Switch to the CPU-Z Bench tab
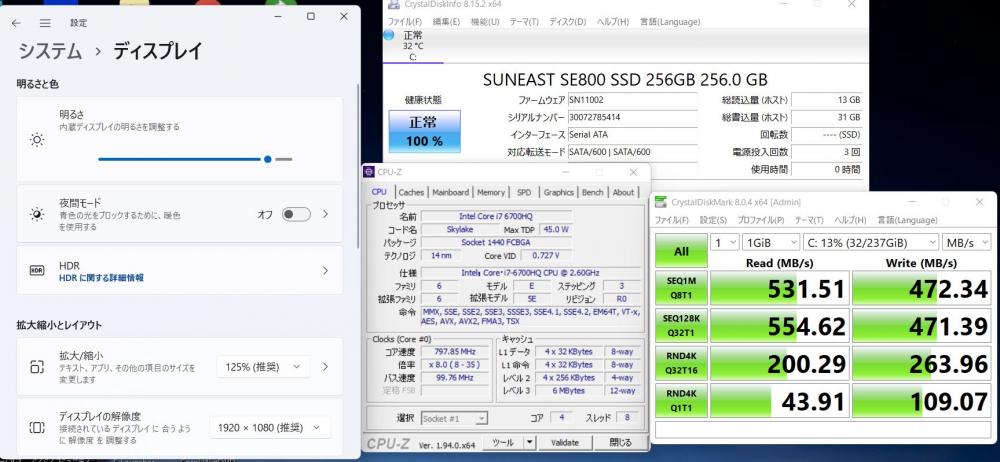The image size is (1000, 462). (592, 192)
